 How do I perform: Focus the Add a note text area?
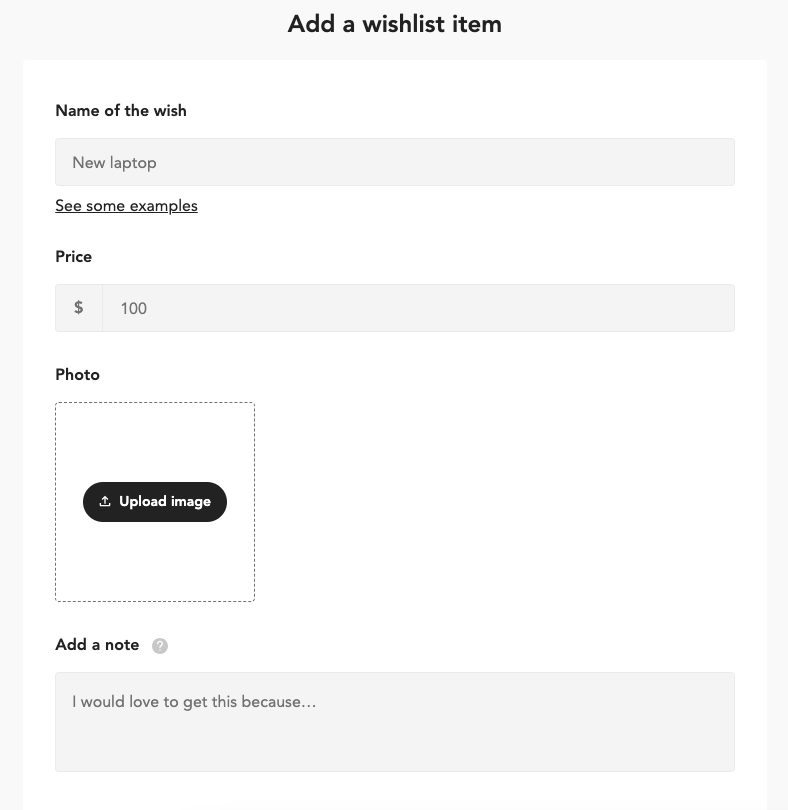click(394, 721)
